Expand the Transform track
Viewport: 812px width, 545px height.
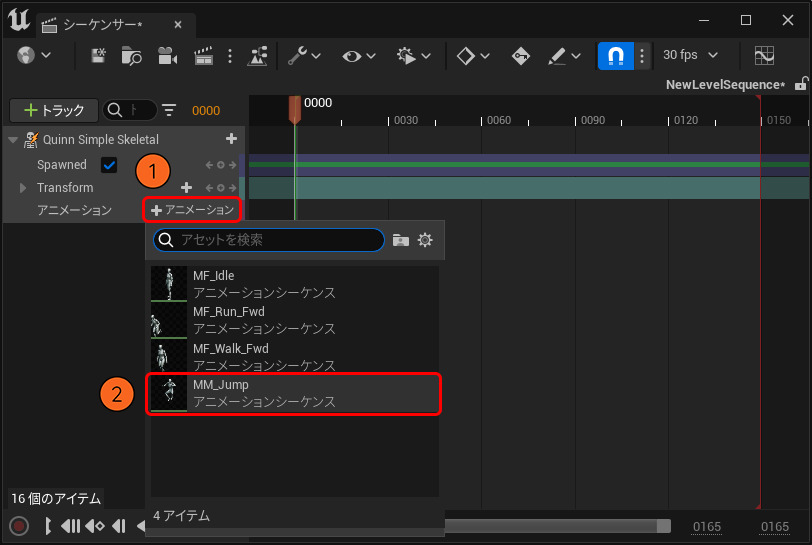(24, 188)
